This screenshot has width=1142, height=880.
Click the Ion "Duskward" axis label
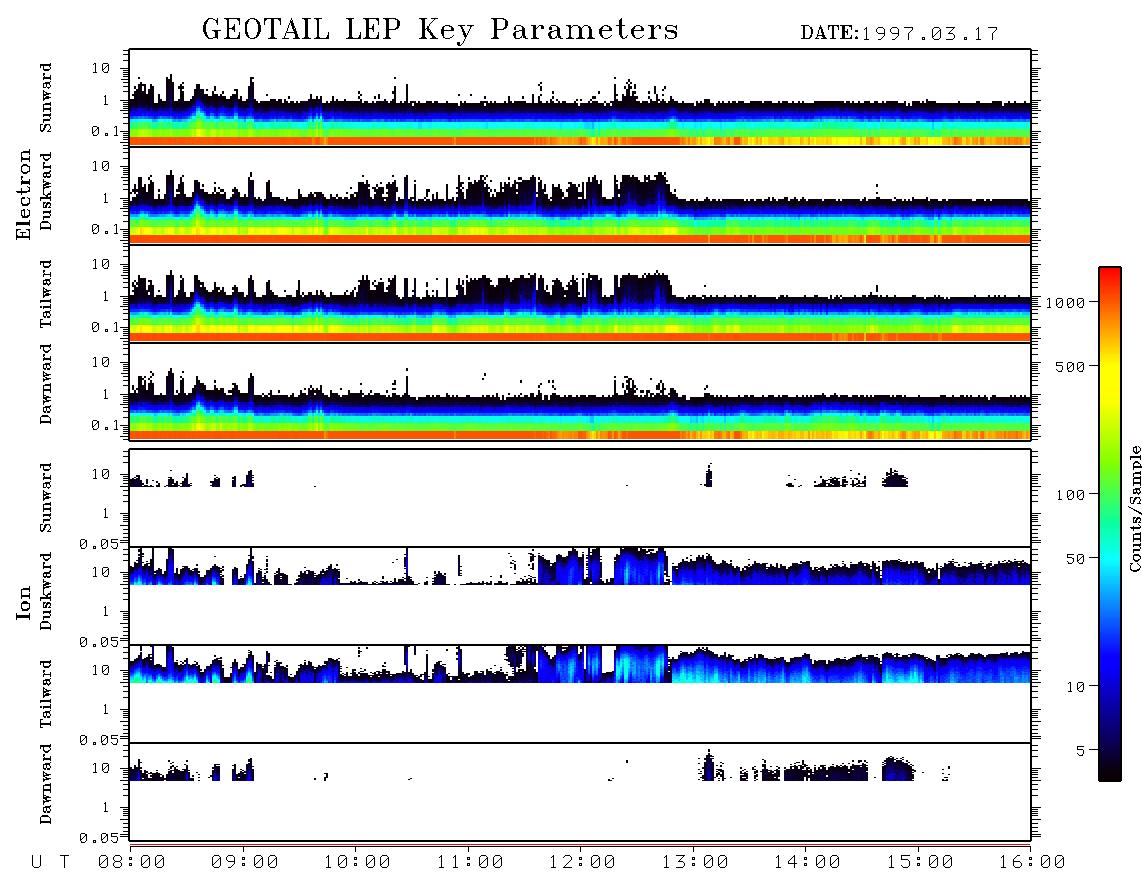46,591
